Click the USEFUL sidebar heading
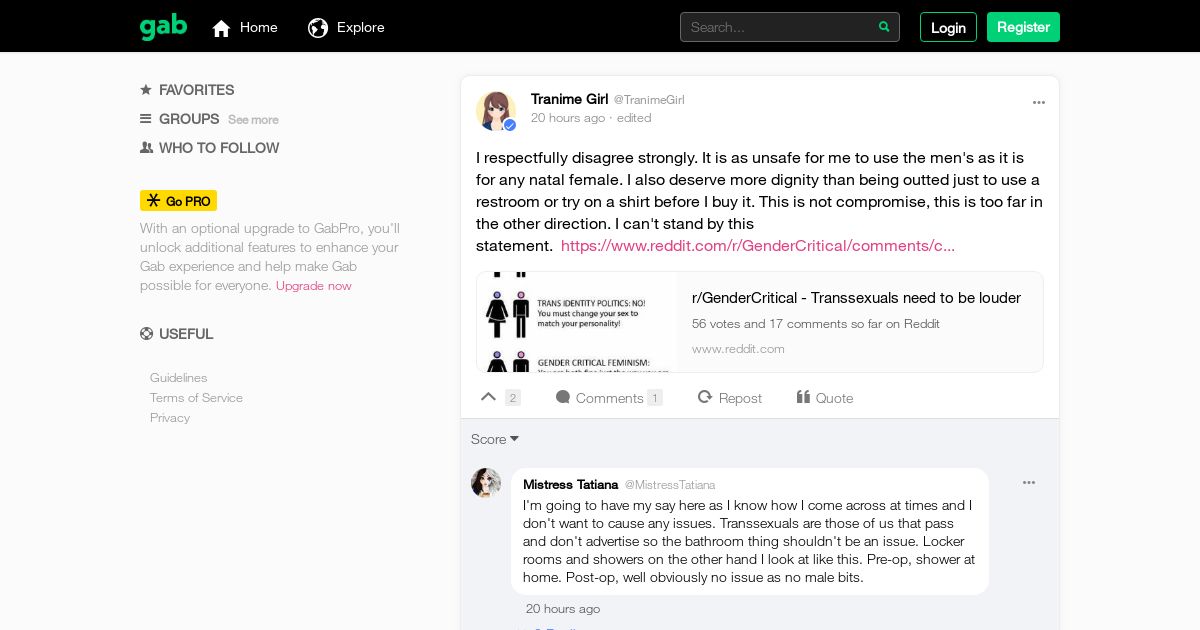Screen dimensions: 1200x630 pyautogui.click(x=186, y=334)
